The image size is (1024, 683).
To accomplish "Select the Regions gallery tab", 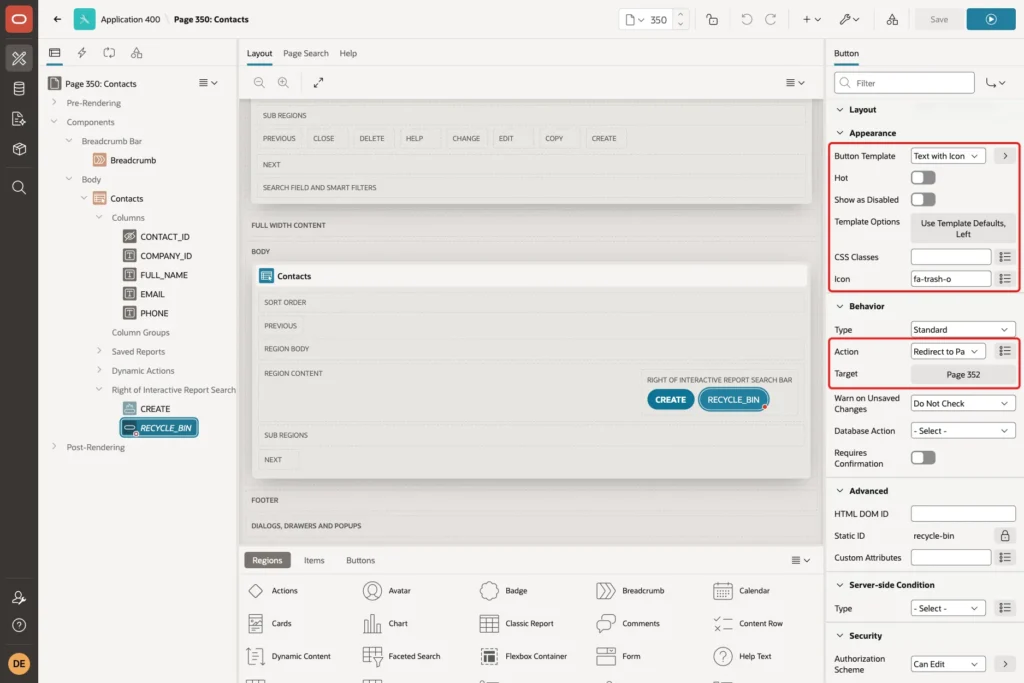I will coord(267,560).
